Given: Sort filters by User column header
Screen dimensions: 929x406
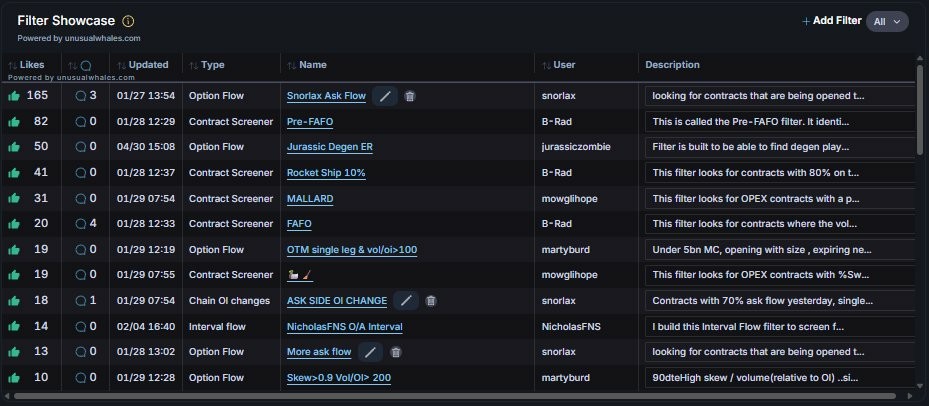Looking at the screenshot, I should 564,65.
